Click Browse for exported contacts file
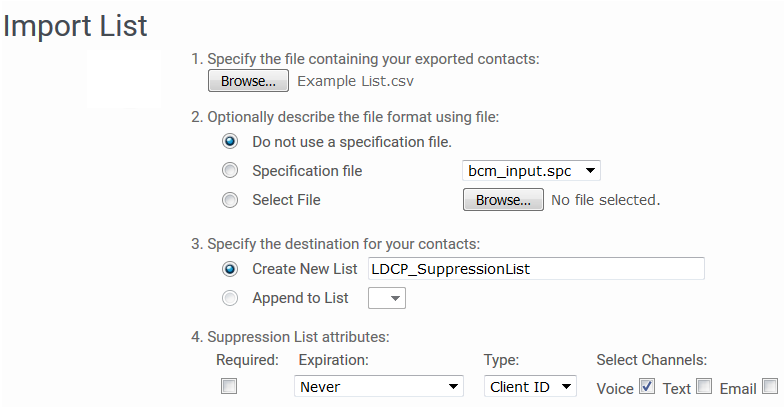This screenshot has width=784, height=407. coord(248,80)
